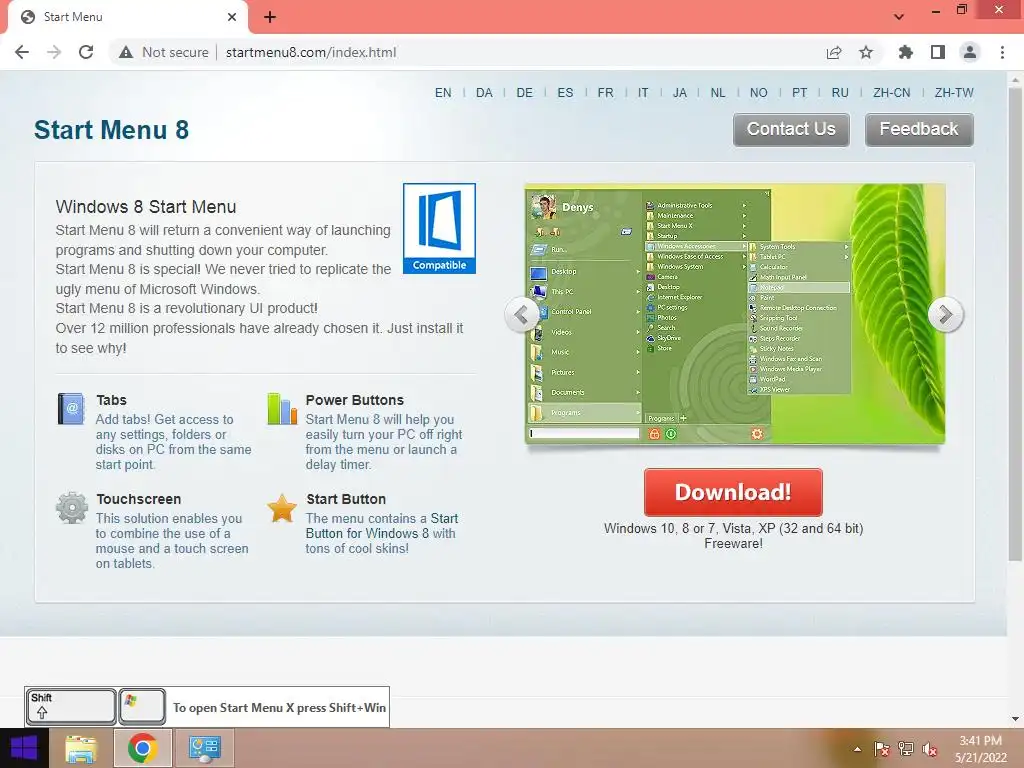Screen dimensions: 1024x768
Task: Switch site language to PT
Action: [x=799, y=93]
